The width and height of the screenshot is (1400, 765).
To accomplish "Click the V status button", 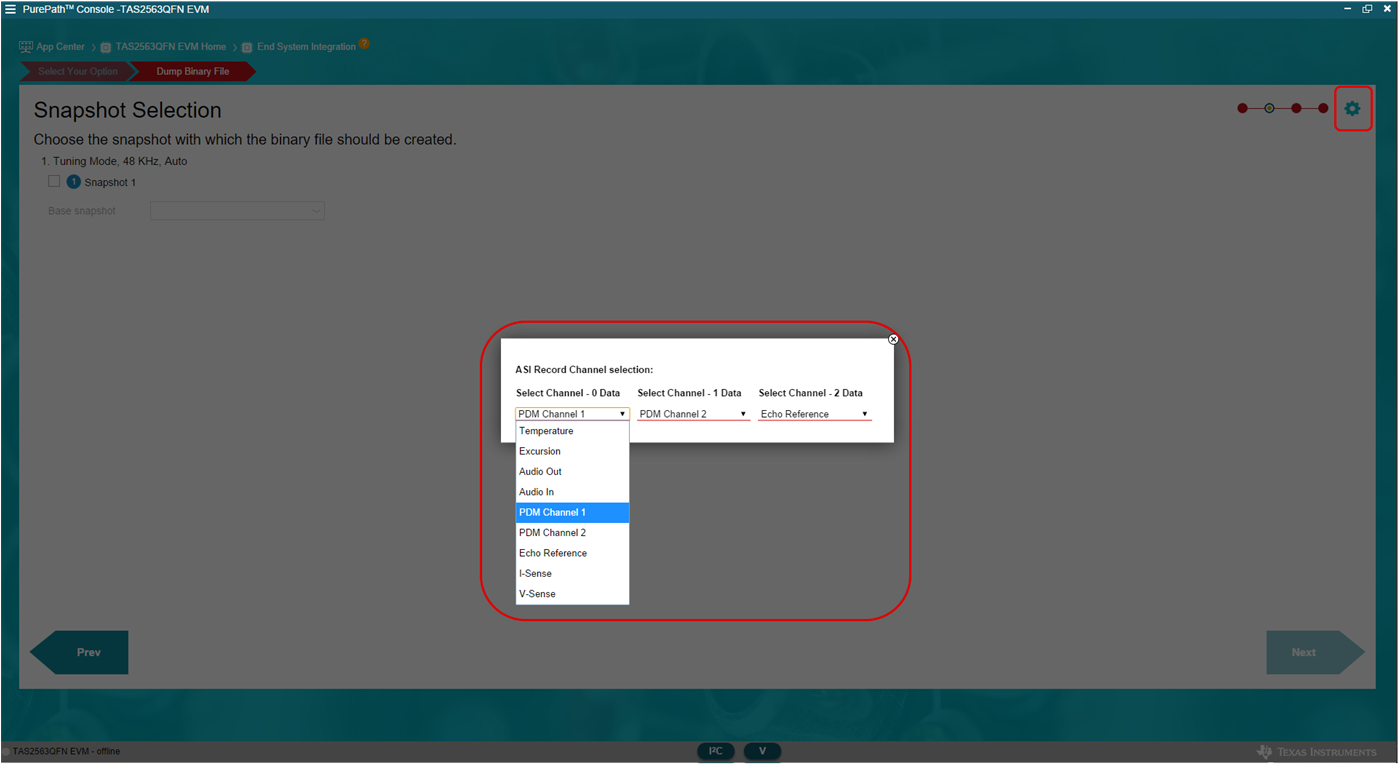I will point(762,751).
